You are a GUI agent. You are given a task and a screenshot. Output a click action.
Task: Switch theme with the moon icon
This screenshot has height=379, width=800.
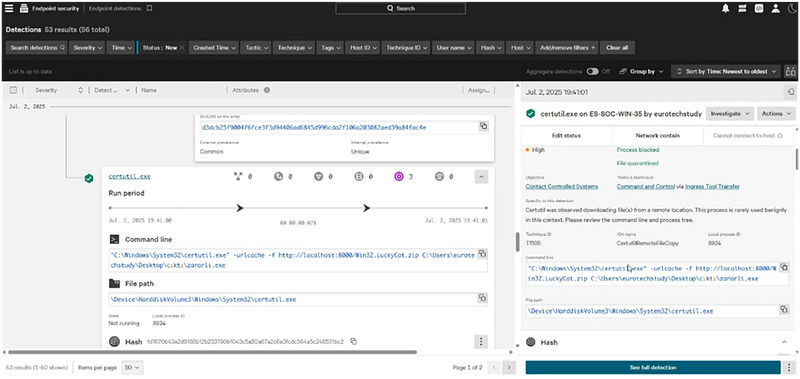coord(791,8)
